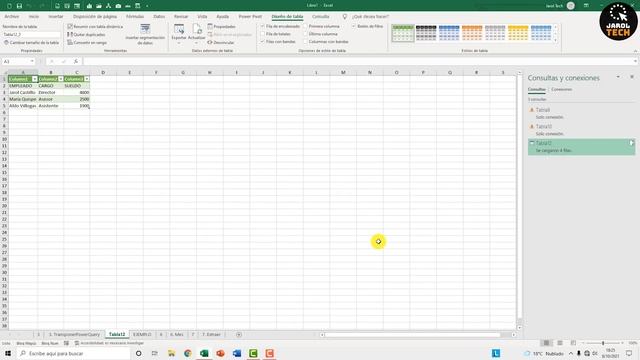Click Quitar duplicados

86,35
